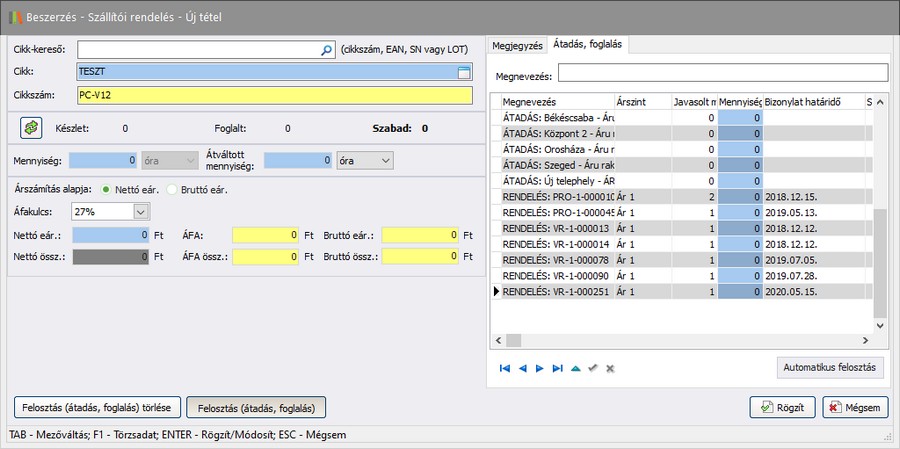This screenshot has height=449, width=900.
Task: Go to previous record arrow
Action: tap(522, 368)
